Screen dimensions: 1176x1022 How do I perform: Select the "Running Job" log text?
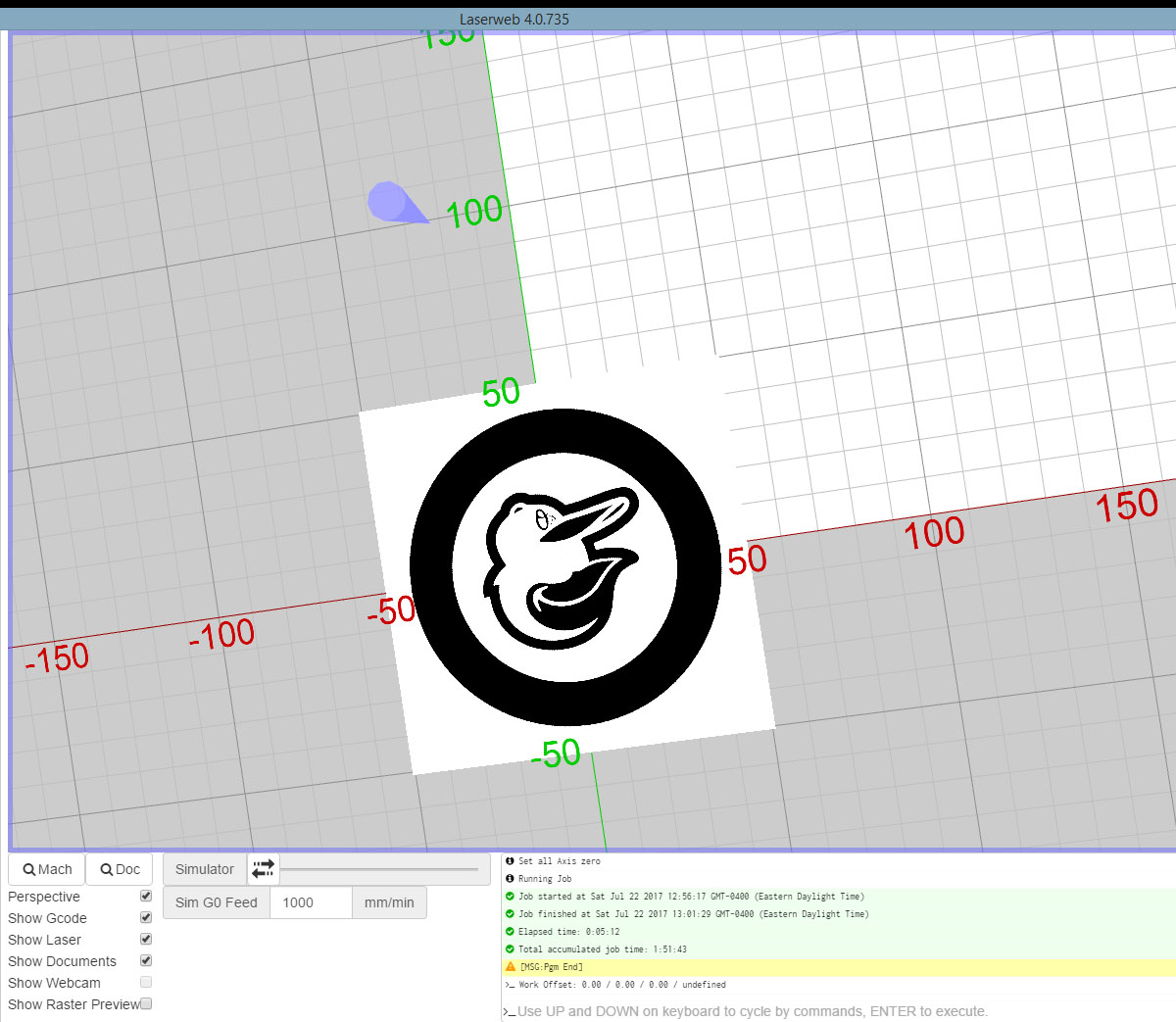tap(545, 879)
